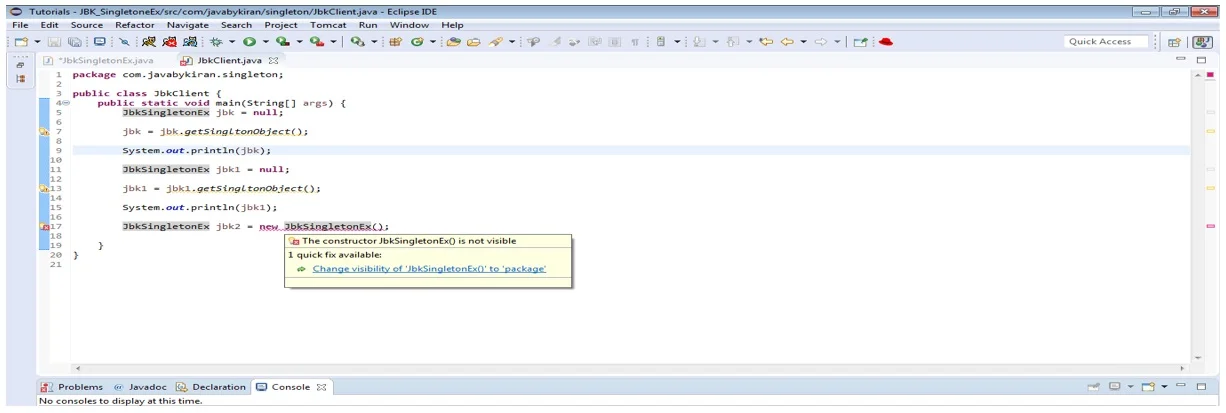Image resolution: width=1226 pixels, height=413 pixels.
Task: Click the Save All toolbar icon
Action: [x=75, y=42]
